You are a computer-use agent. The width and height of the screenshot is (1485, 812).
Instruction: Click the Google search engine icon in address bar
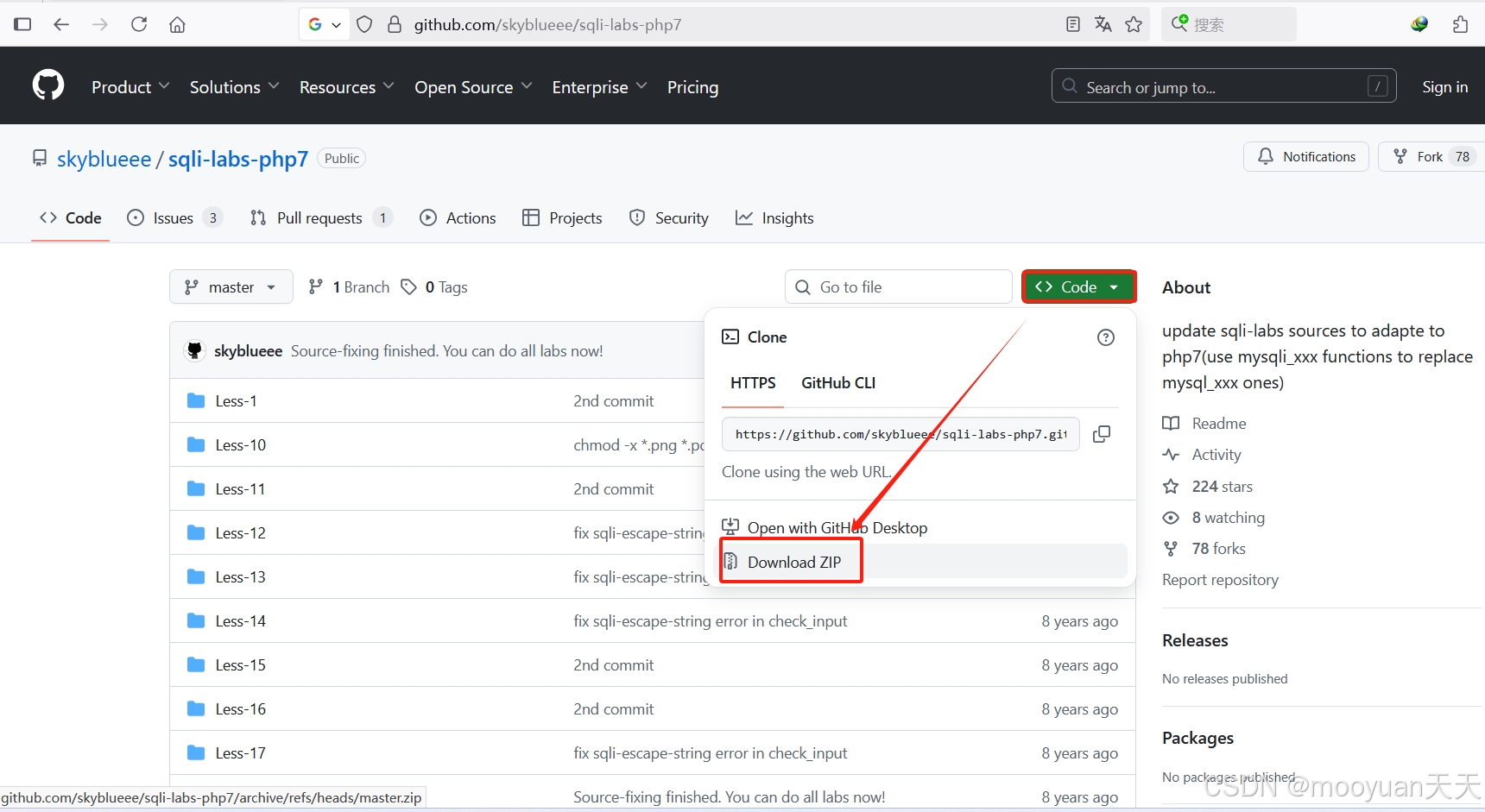(x=315, y=24)
